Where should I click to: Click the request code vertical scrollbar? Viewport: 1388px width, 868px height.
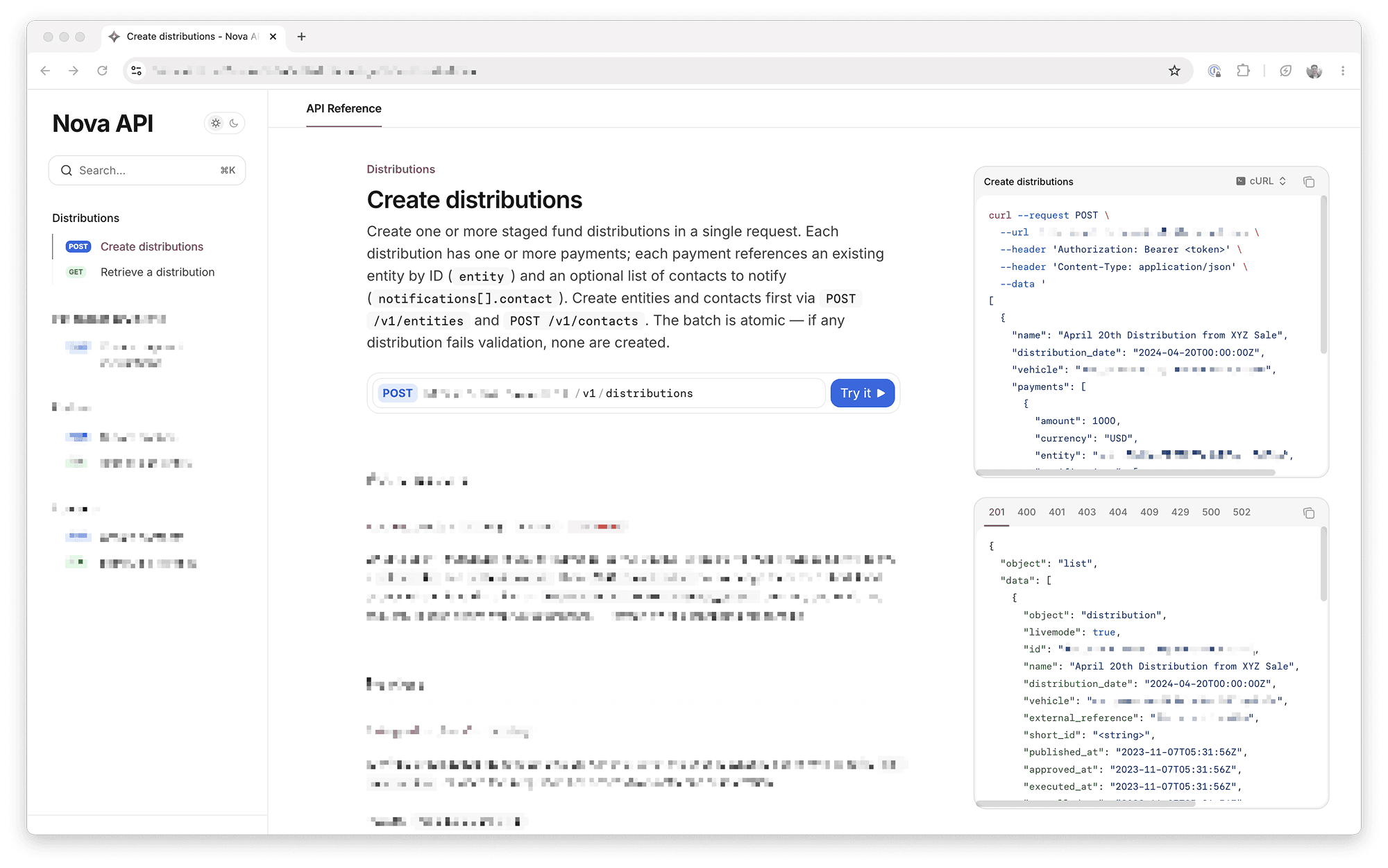point(1323,275)
